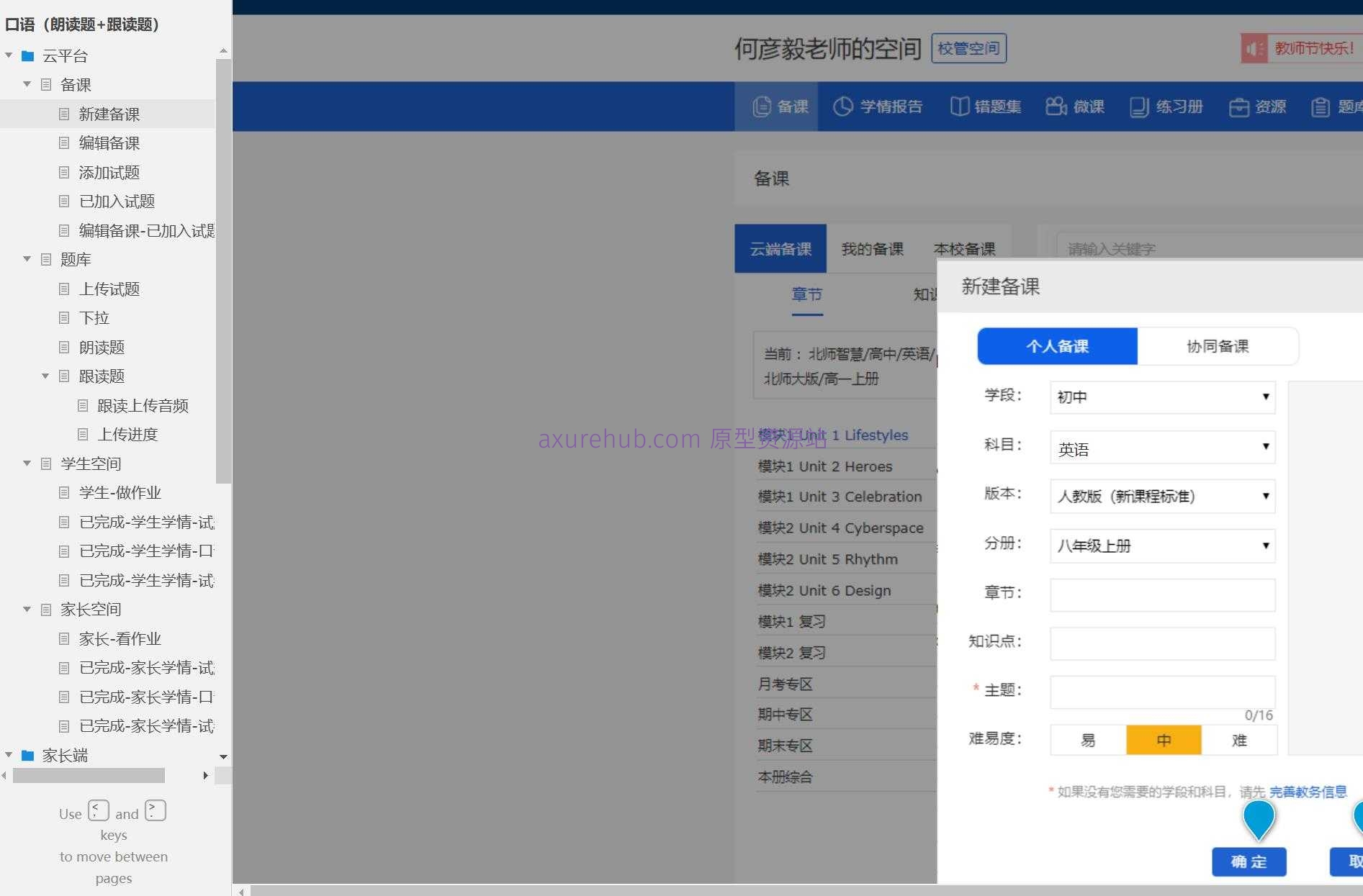Screen dimensions: 1363x896
Task: Select the 练习册 notebook icon
Action: click(1138, 106)
